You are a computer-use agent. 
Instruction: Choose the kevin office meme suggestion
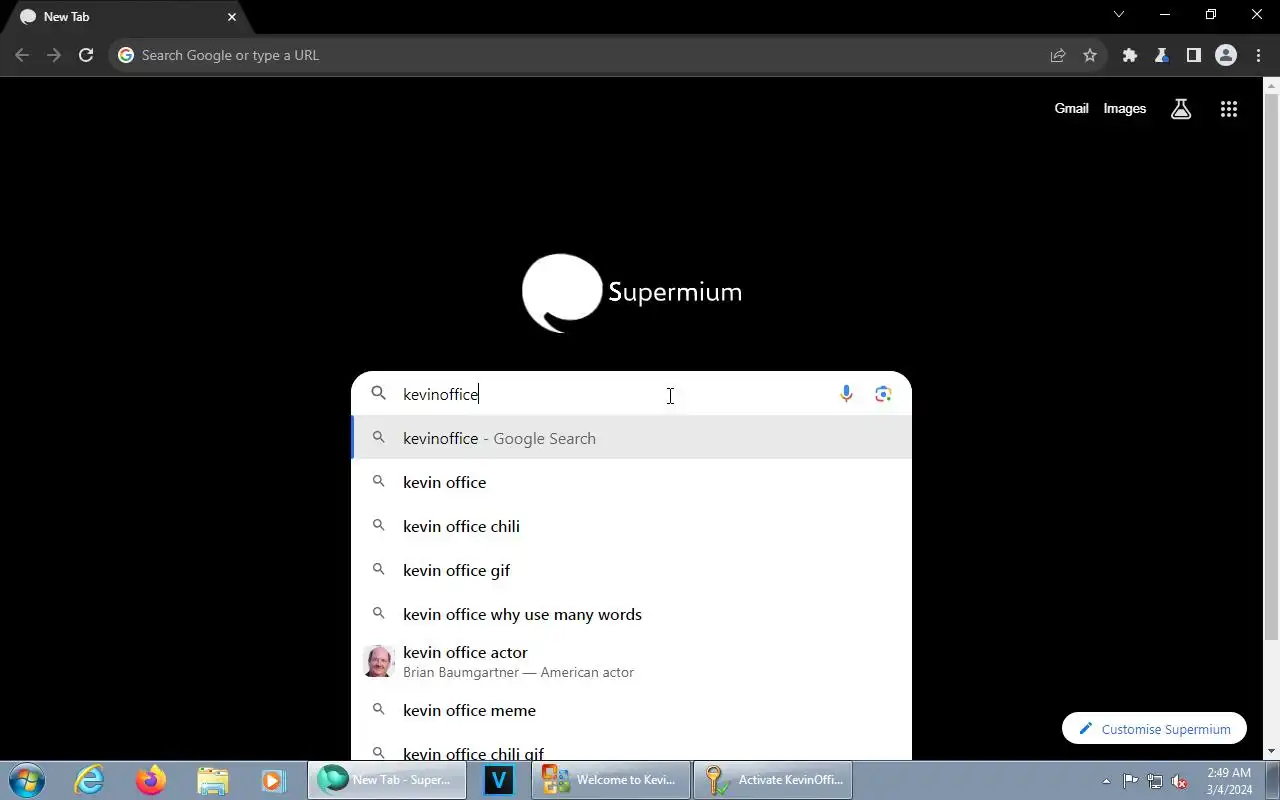pos(631,710)
